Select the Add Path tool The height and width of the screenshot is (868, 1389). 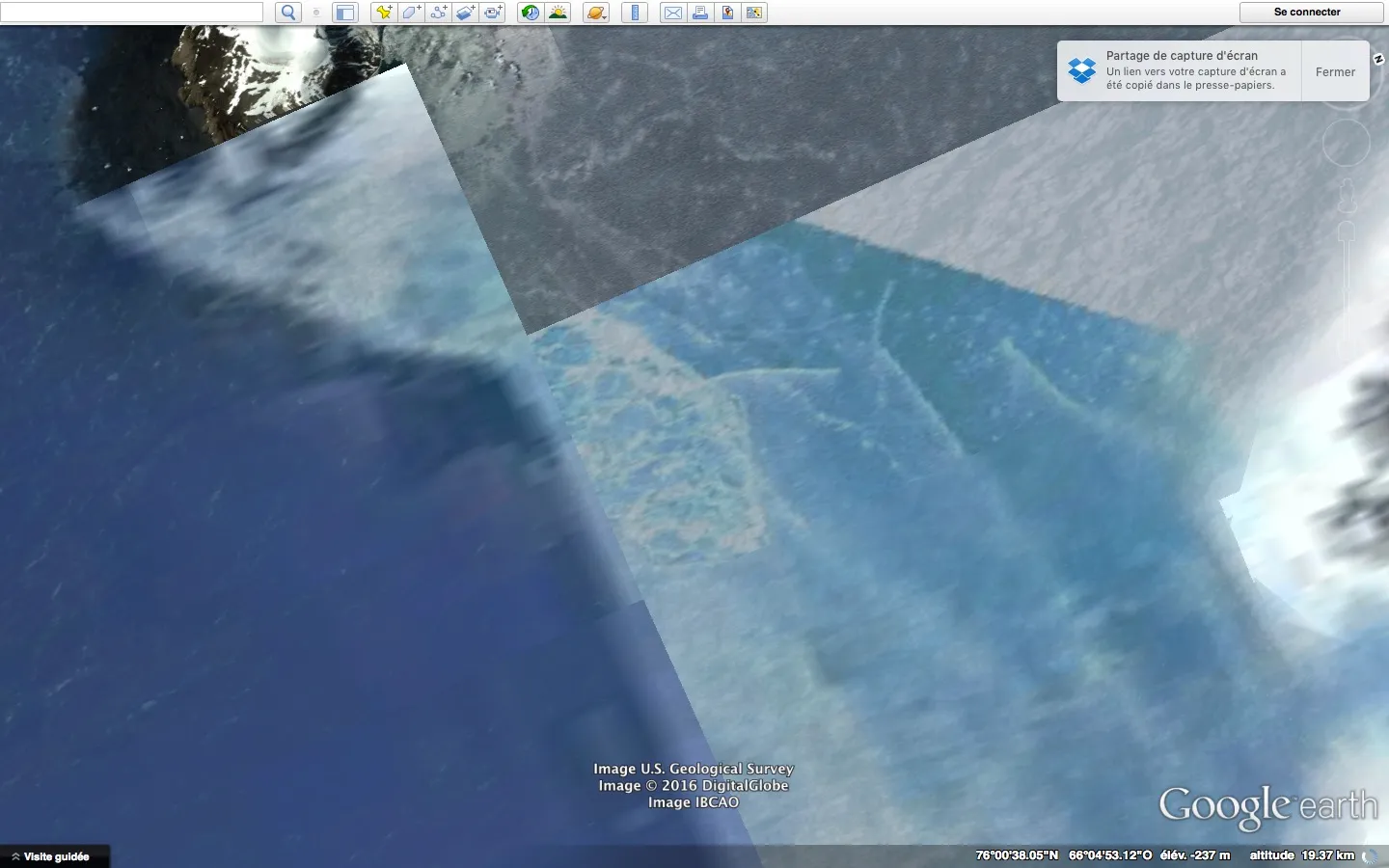[x=439, y=13]
